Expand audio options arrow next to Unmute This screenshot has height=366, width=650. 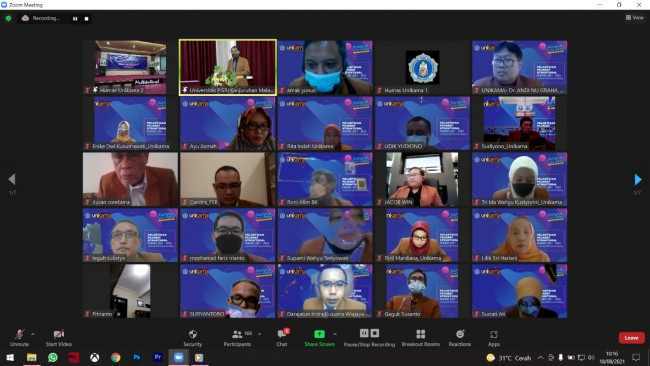pos(33,334)
